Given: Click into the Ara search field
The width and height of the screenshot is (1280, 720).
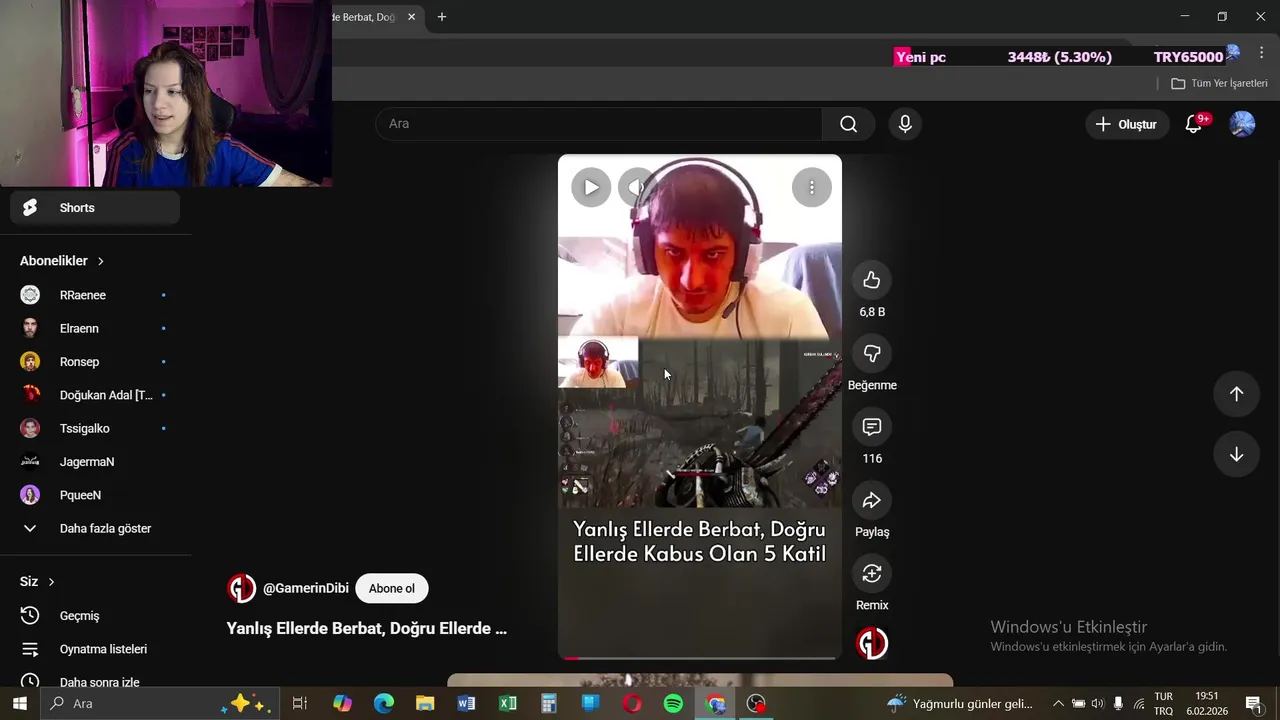Looking at the screenshot, I should point(599,124).
